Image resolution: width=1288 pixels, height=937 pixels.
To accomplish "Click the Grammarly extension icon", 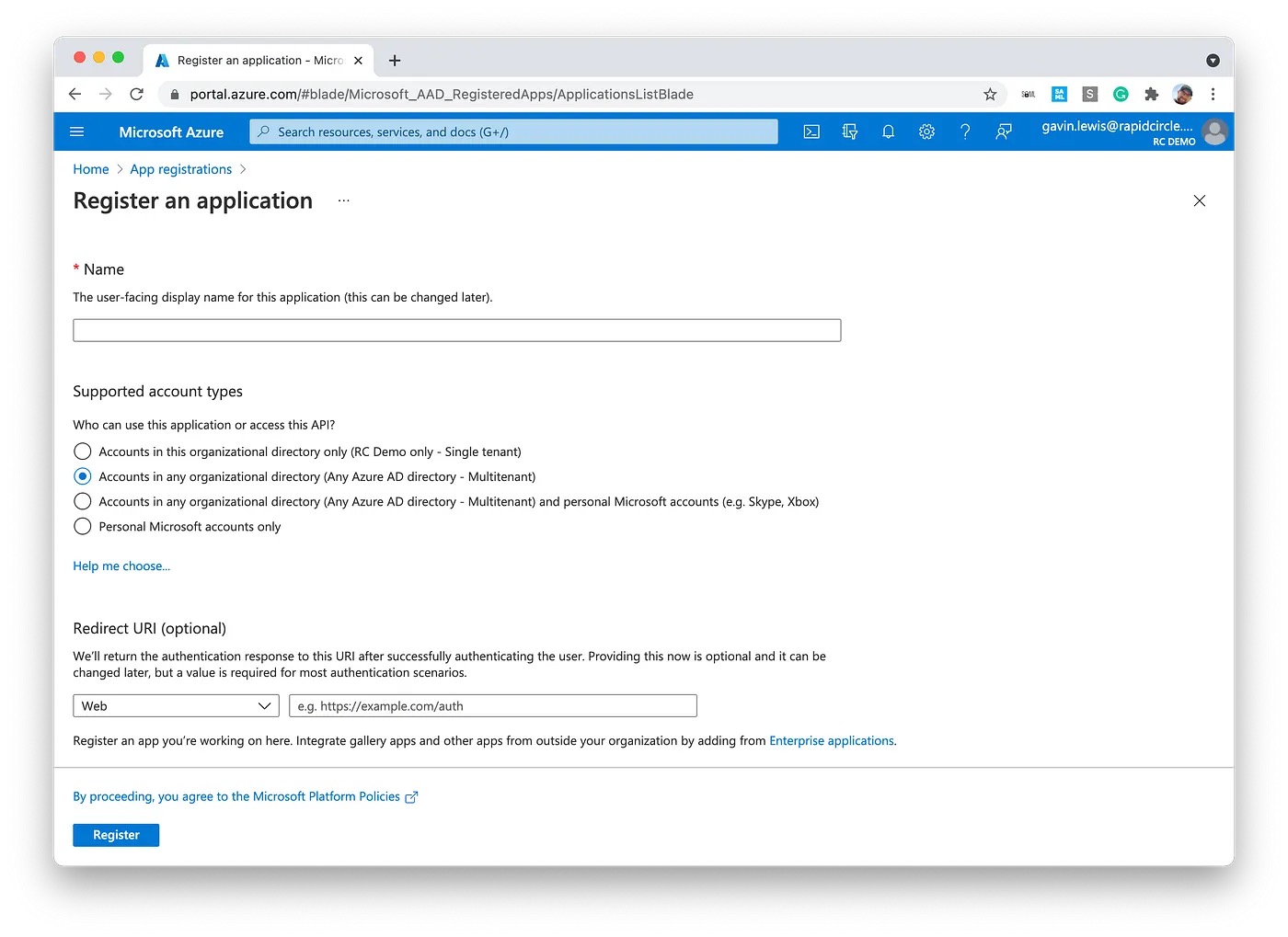I will (x=1121, y=94).
